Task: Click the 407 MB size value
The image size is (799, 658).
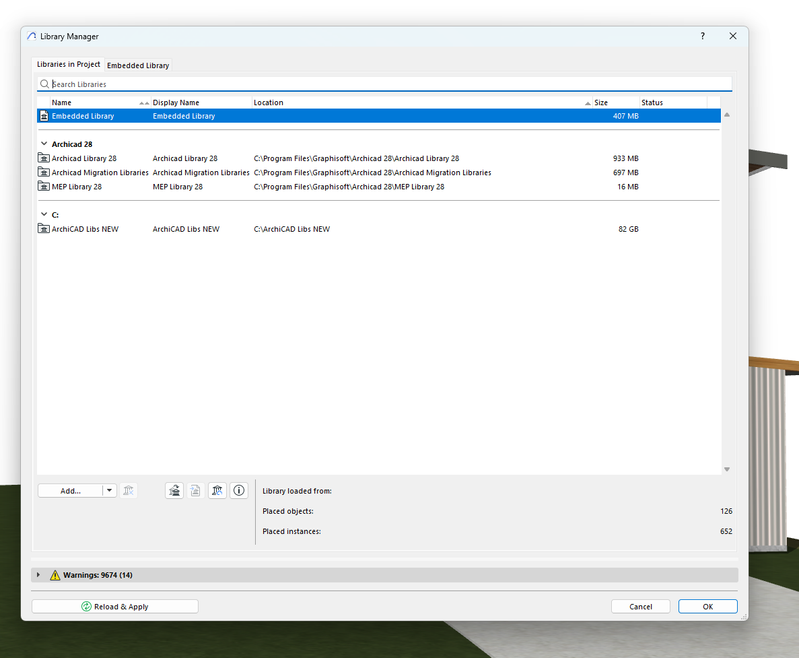Action: [x=626, y=116]
